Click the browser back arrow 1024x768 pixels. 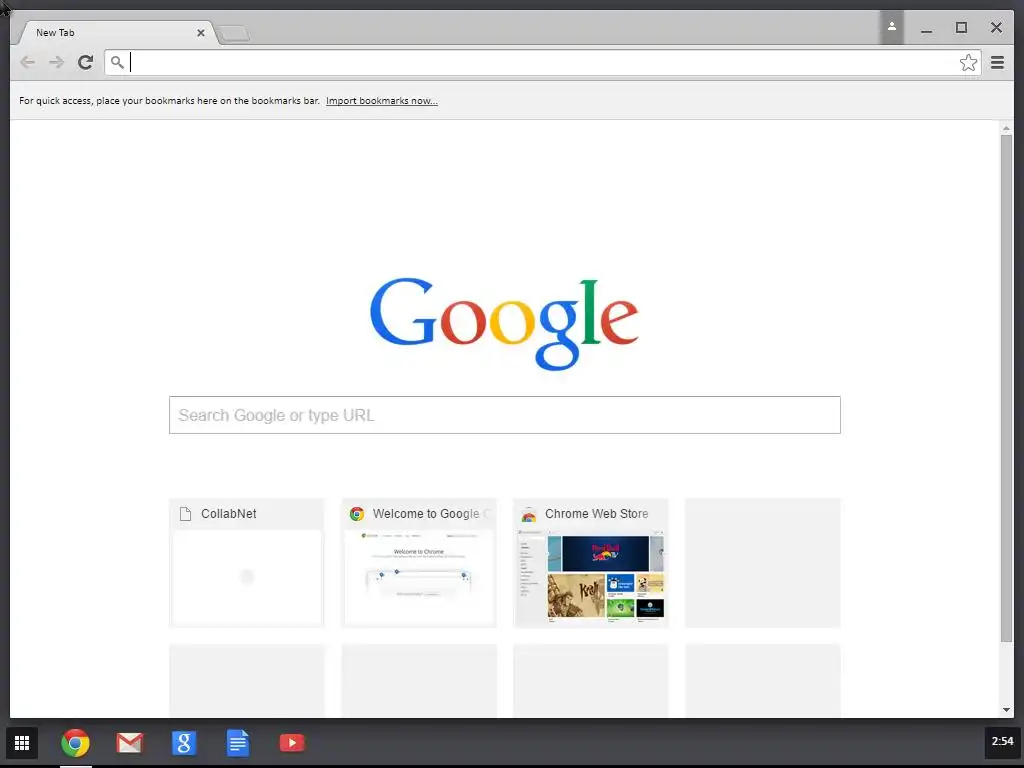[27, 62]
